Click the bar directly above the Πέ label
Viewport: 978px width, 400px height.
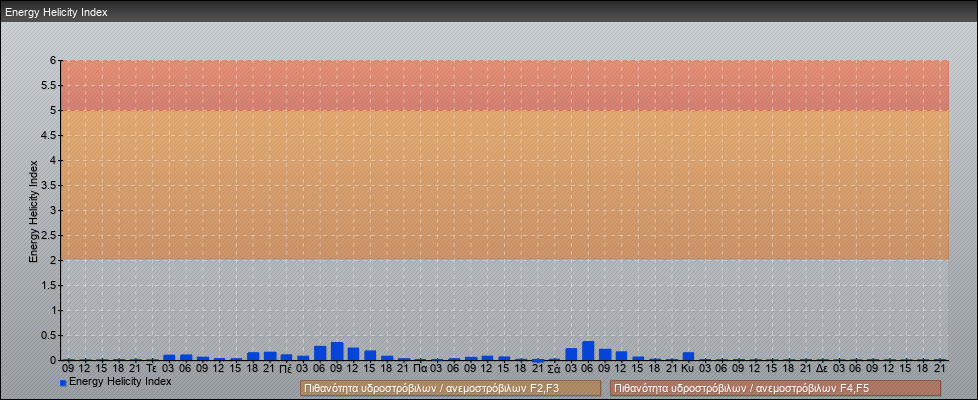click(286, 357)
